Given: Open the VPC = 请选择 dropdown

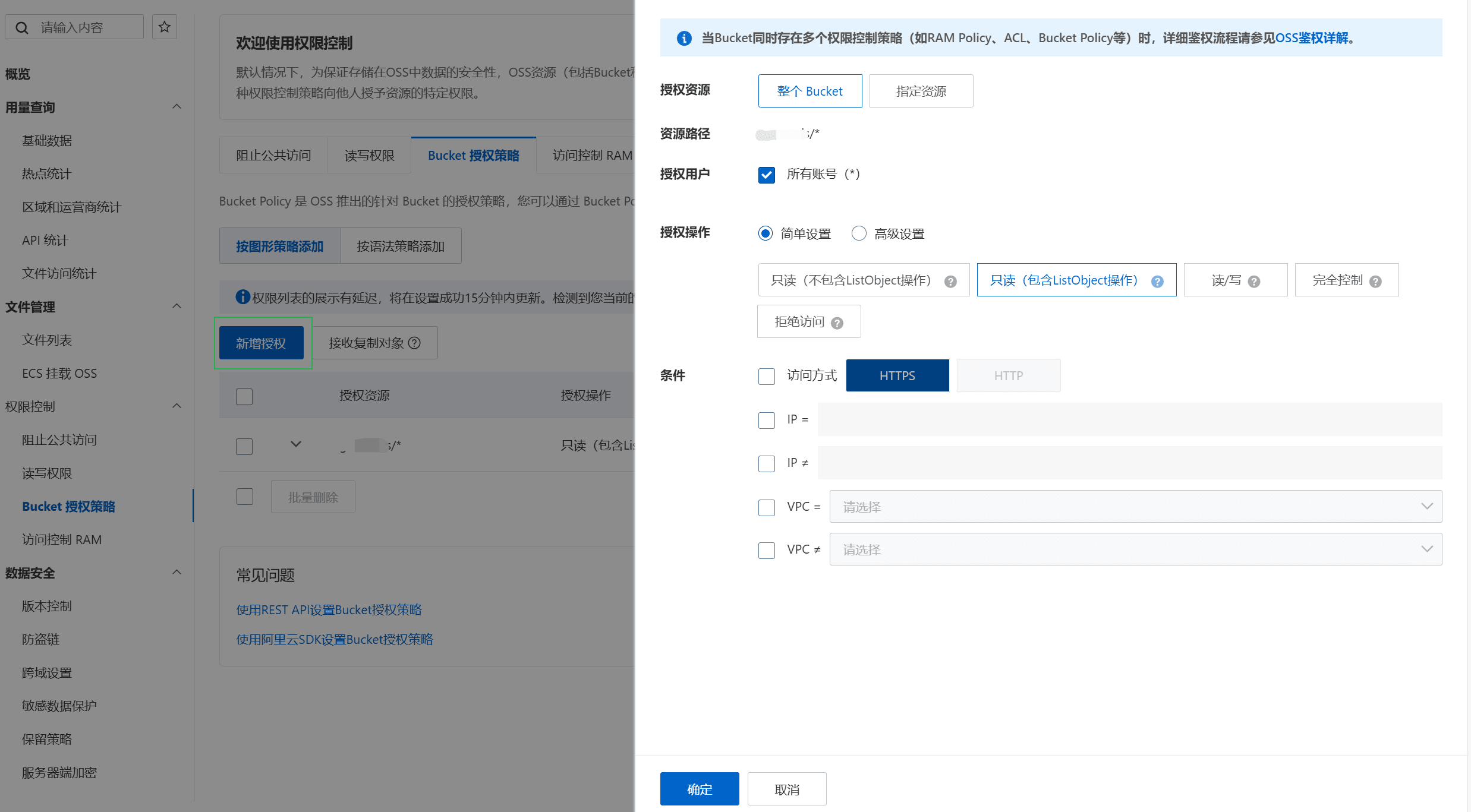Looking at the screenshot, I should 1135,507.
